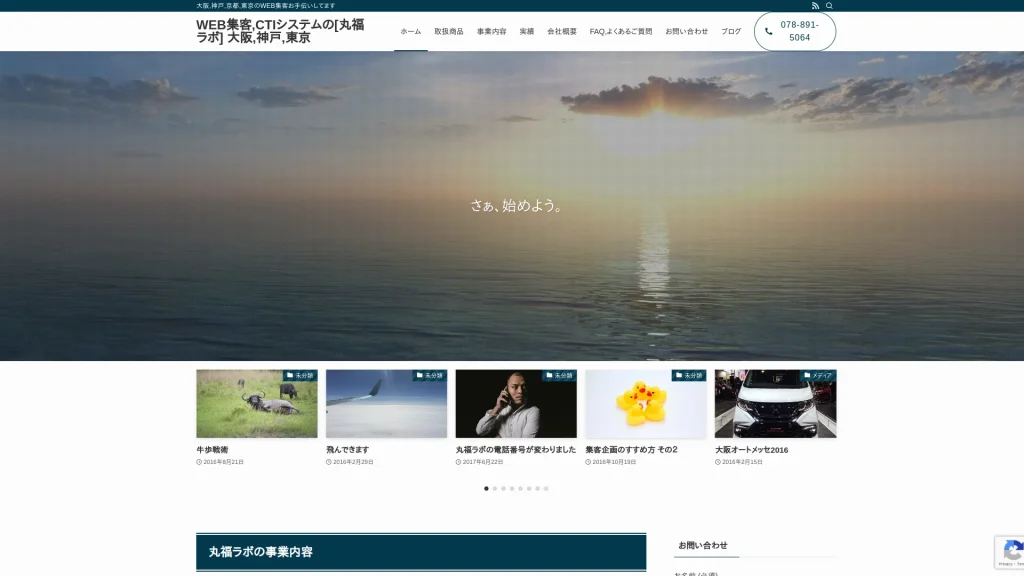The image size is (1024, 576).
Task: Click the hero text さぁ、始めよう。
Action: coord(516,206)
